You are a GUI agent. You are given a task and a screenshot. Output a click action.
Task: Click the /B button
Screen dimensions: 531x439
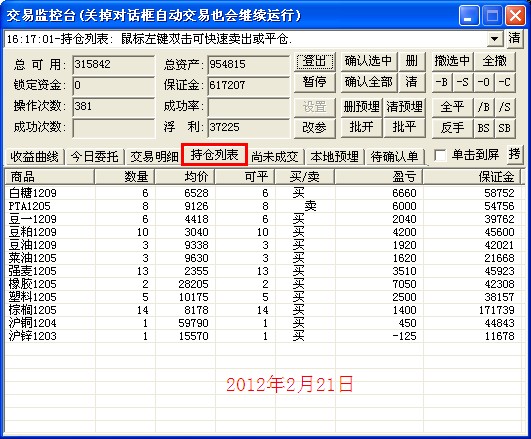(x=484, y=107)
